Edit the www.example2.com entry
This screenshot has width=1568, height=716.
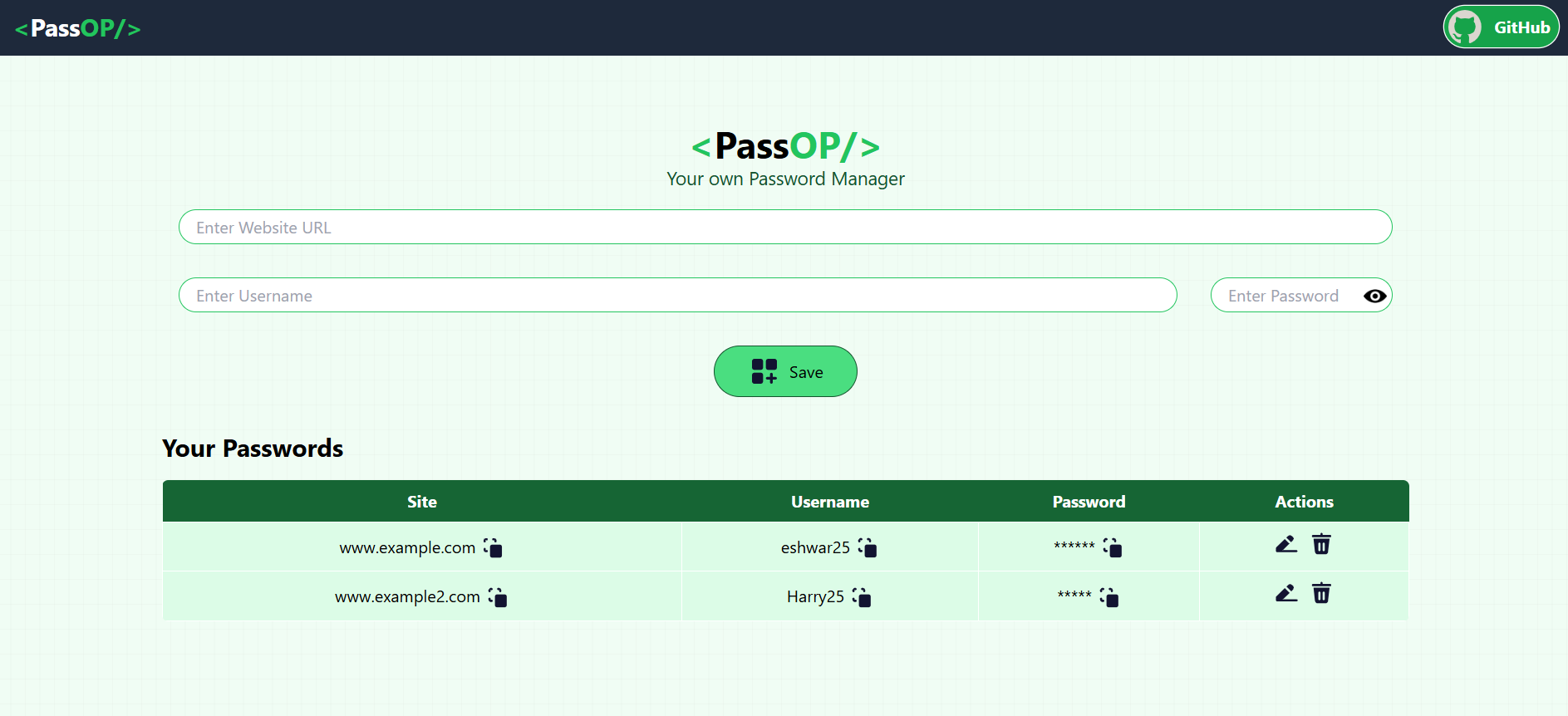[1286, 593]
